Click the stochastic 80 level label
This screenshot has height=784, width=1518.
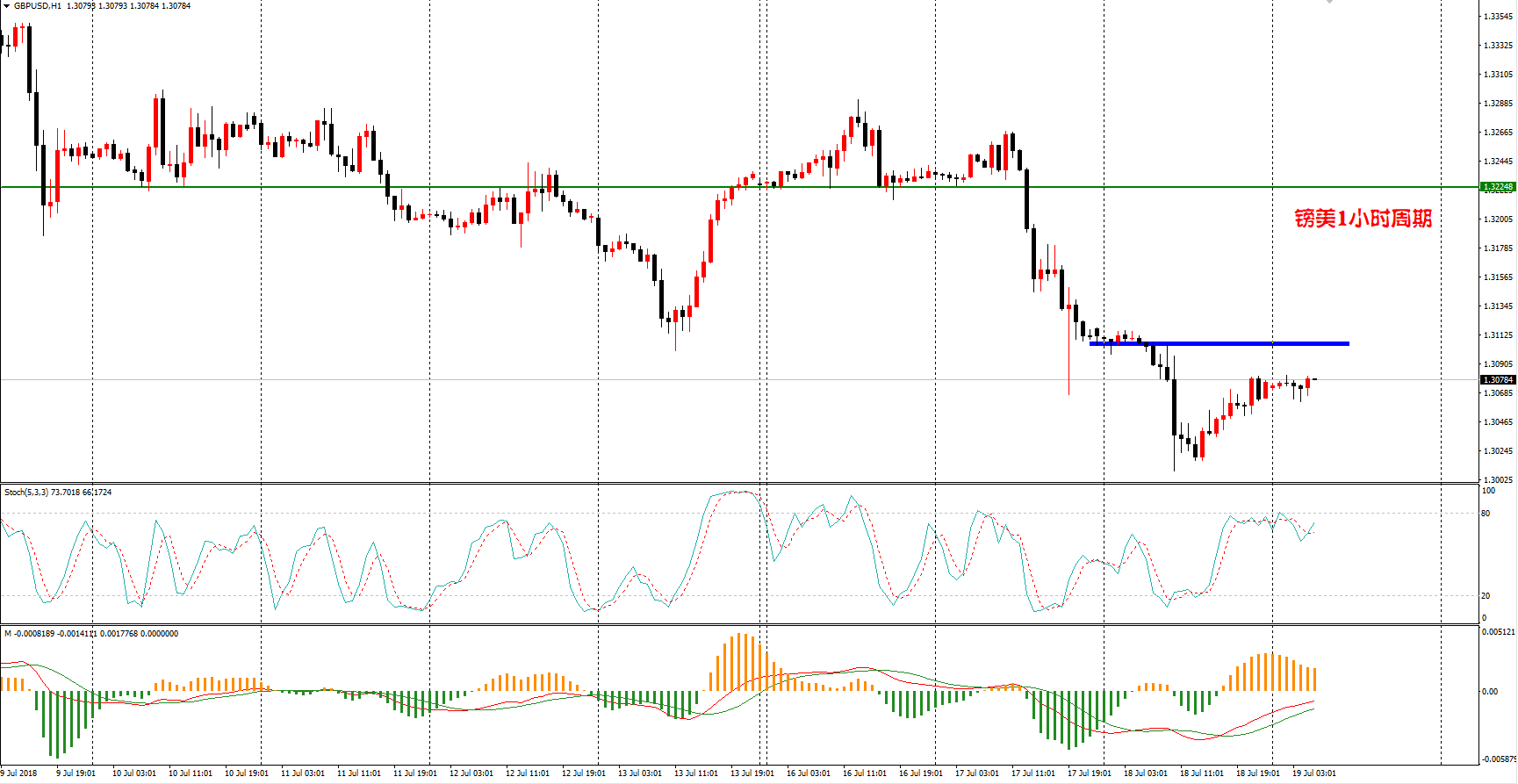(x=1486, y=514)
